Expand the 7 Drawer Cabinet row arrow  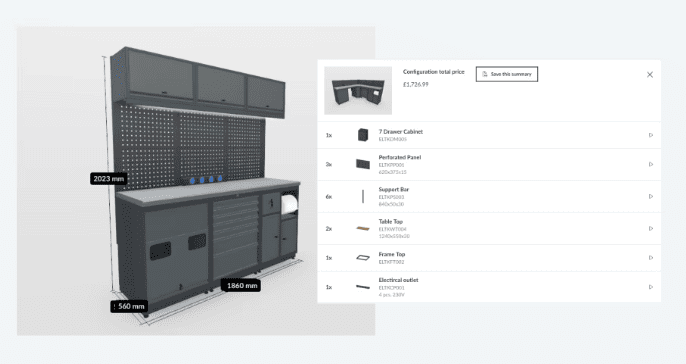point(651,135)
